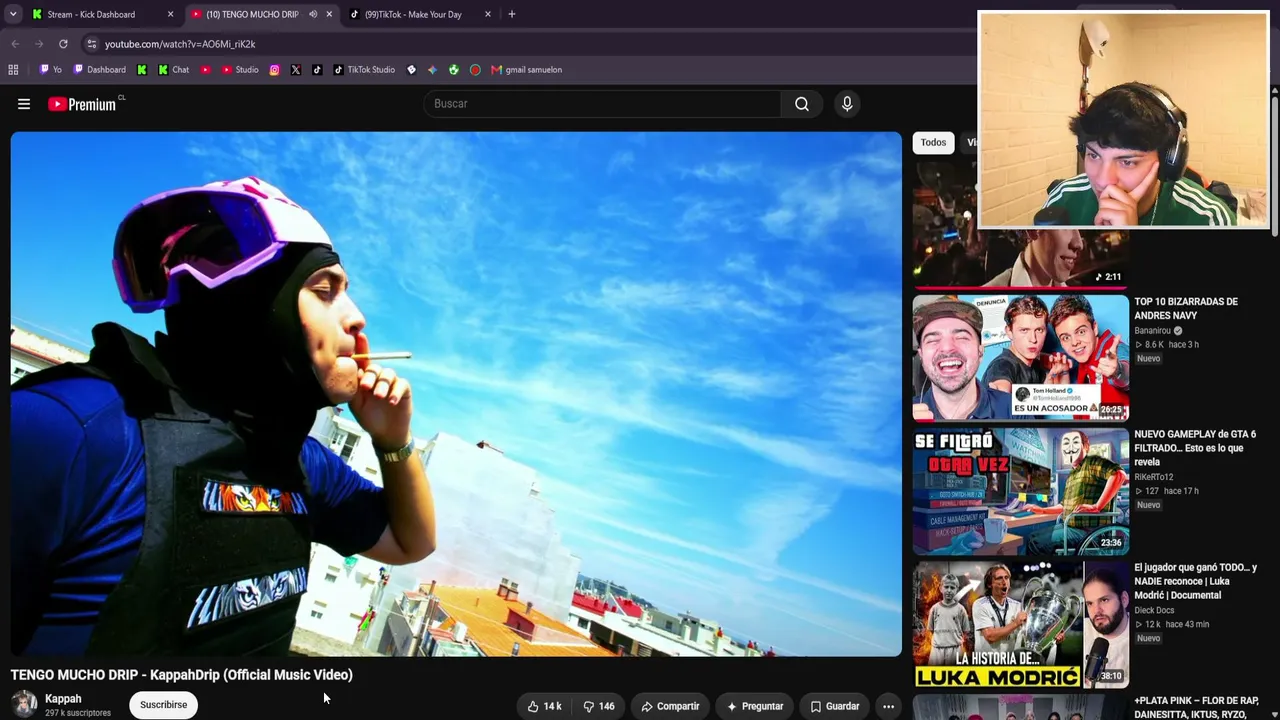The height and width of the screenshot is (720, 1280).
Task: Open the 'TOP 10 BIZARRADAS' video thumbnail
Action: pyautogui.click(x=1020, y=357)
